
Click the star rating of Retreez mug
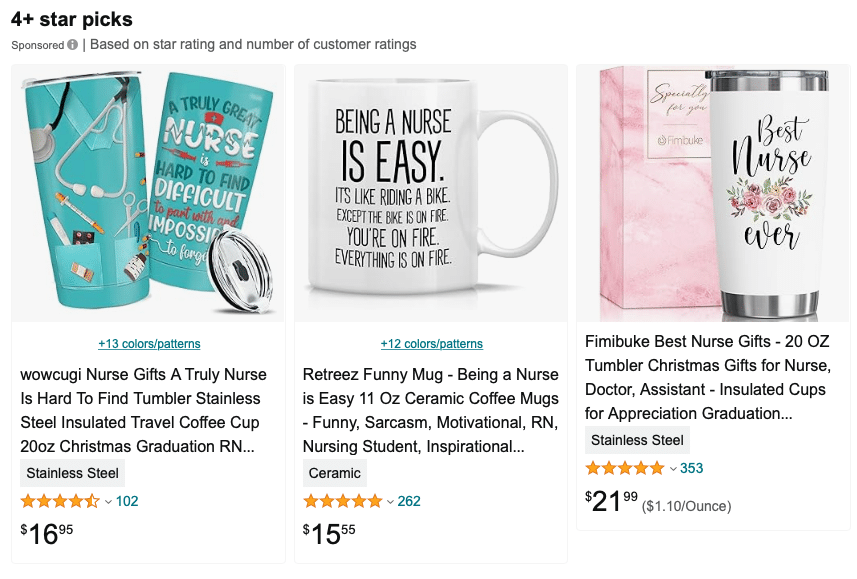pyautogui.click(x=343, y=501)
